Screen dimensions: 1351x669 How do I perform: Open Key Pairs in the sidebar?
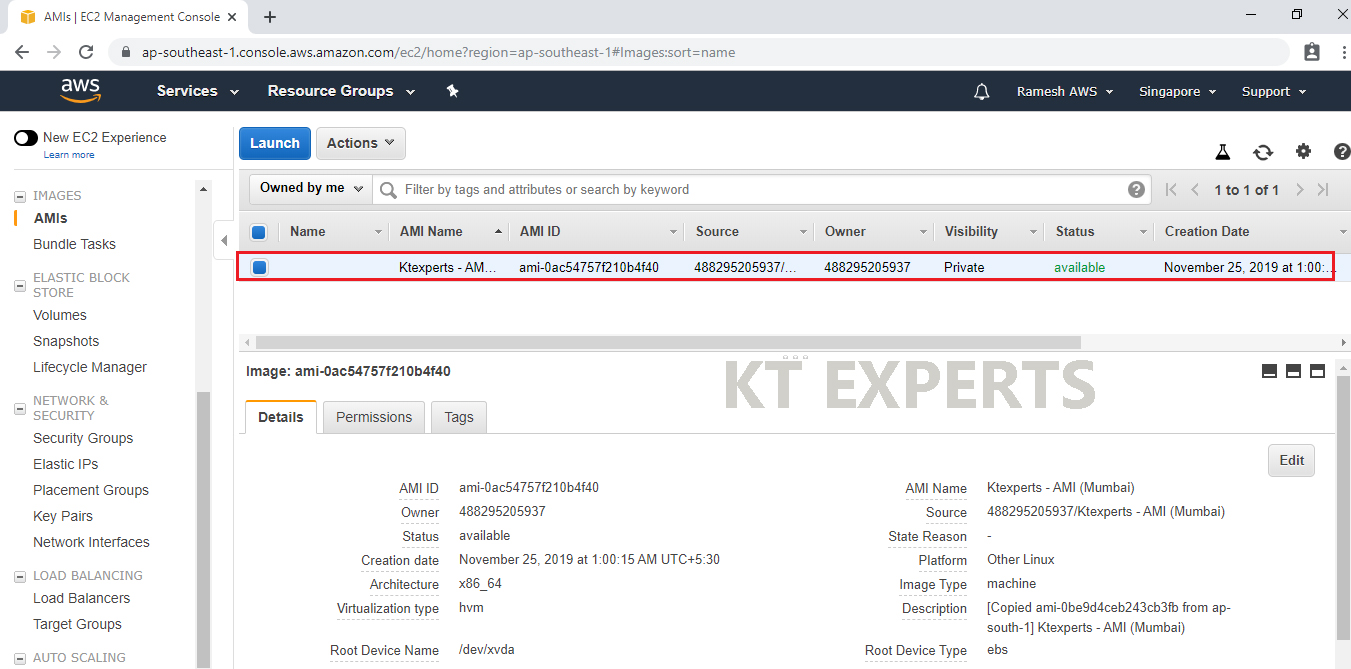(x=63, y=516)
